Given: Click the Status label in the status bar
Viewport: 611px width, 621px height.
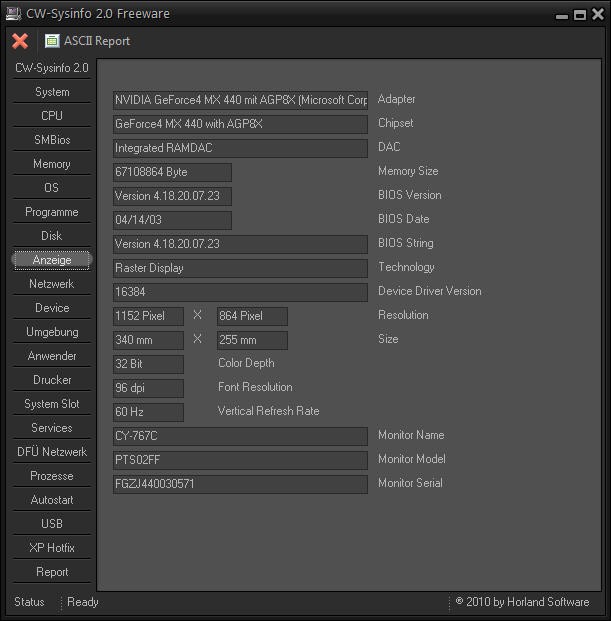Looking at the screenshot, I should pyautogui.click(x=29, y=602).
